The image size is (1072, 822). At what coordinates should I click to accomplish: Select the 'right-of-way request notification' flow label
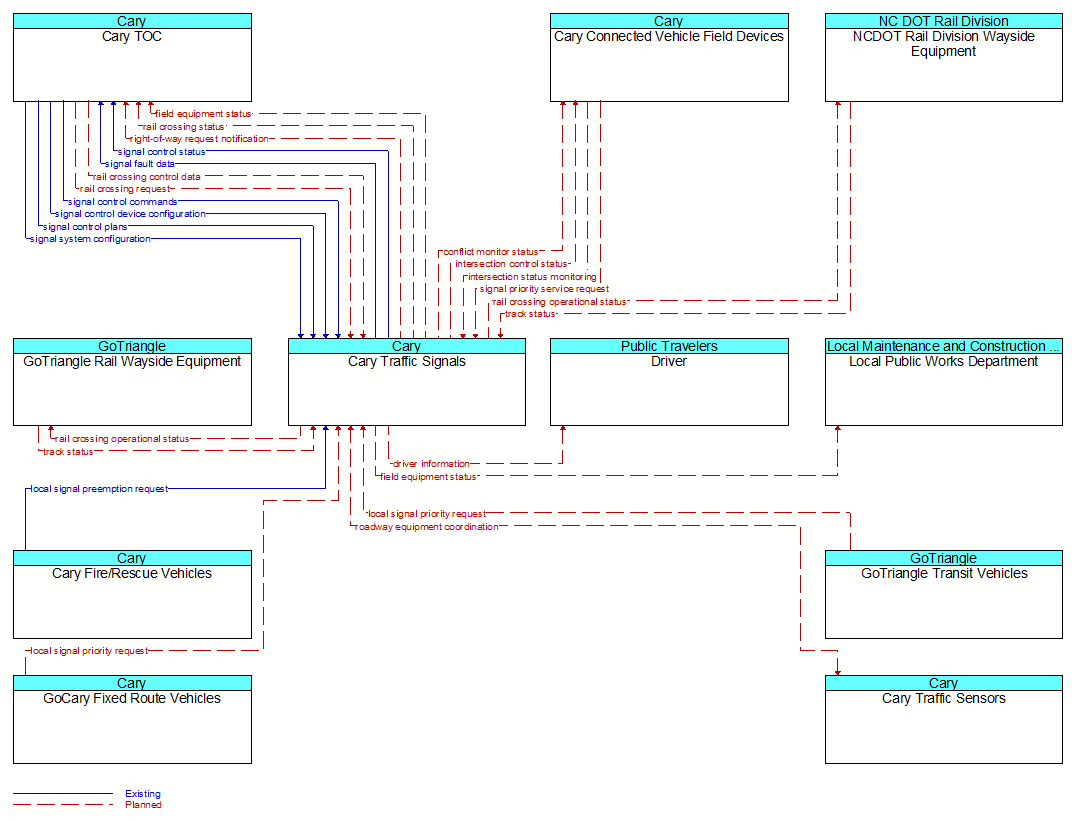(x=200, y=139)
